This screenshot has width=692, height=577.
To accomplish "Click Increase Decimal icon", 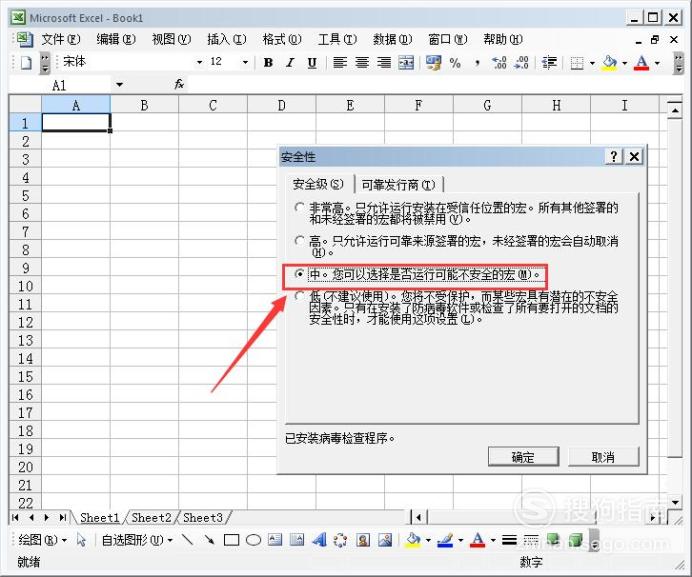I will tap(499, 63).
